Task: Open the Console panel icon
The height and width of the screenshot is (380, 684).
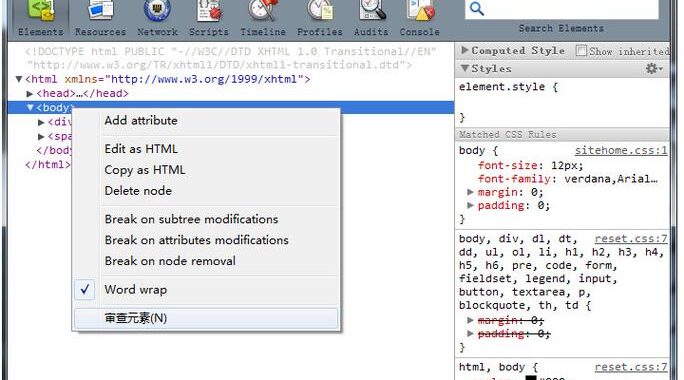Action: [x=420, y=11]
